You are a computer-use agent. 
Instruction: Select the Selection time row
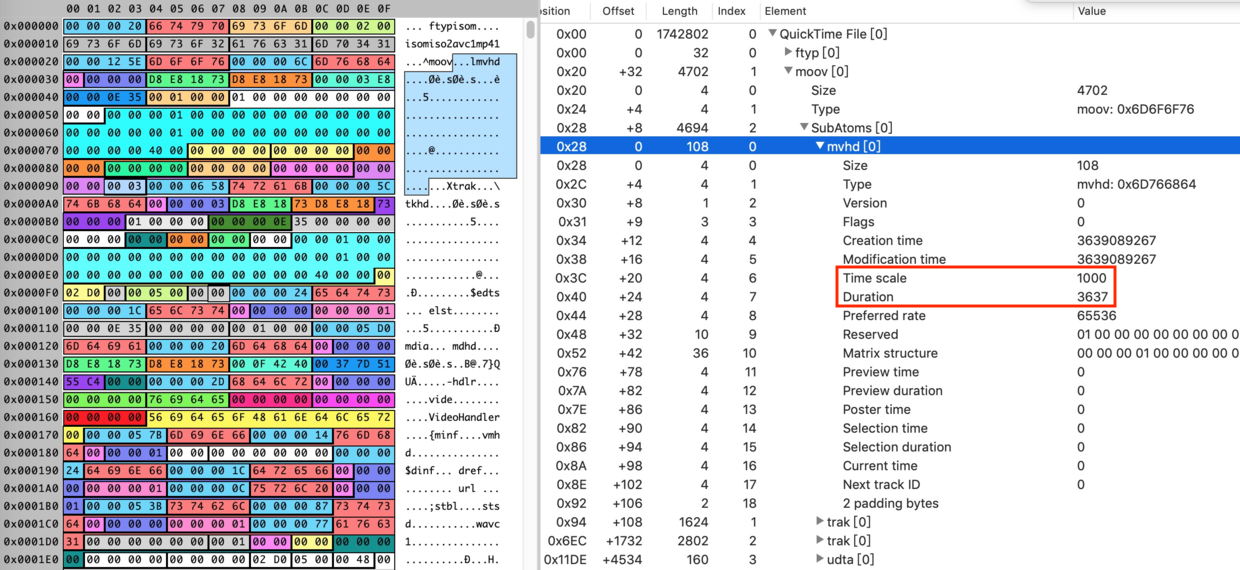890,428
